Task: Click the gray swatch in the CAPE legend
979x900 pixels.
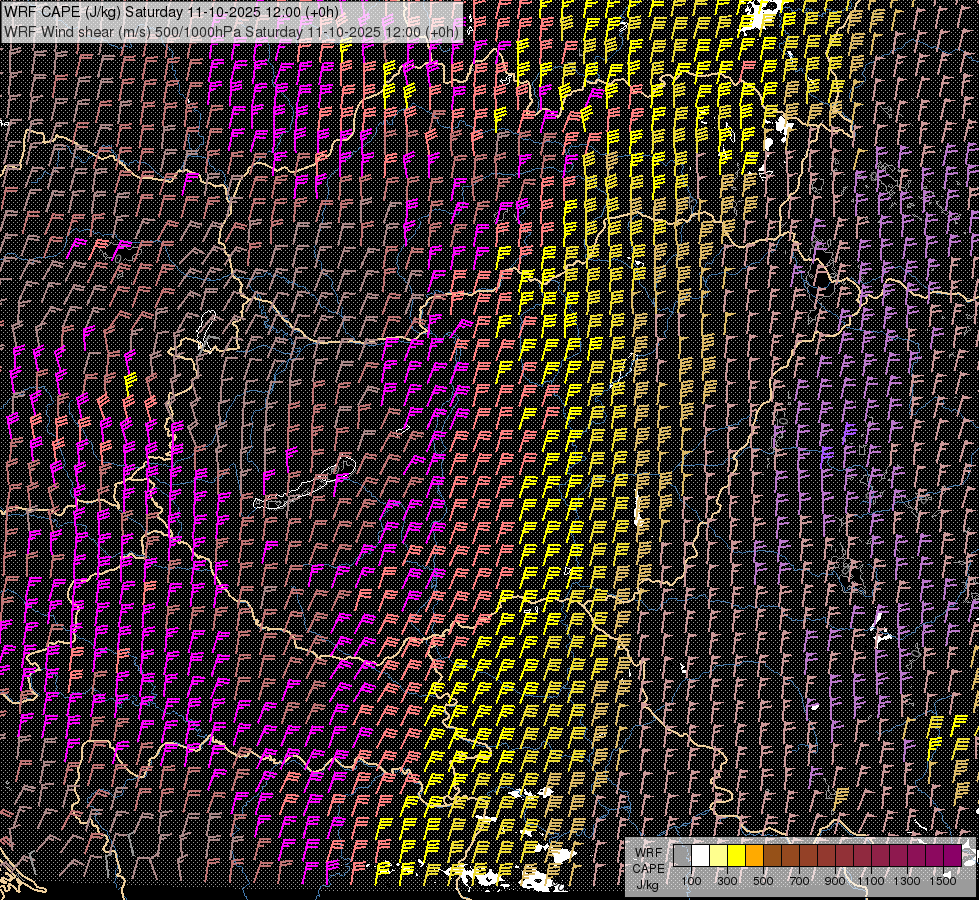Action: [682, 855]
